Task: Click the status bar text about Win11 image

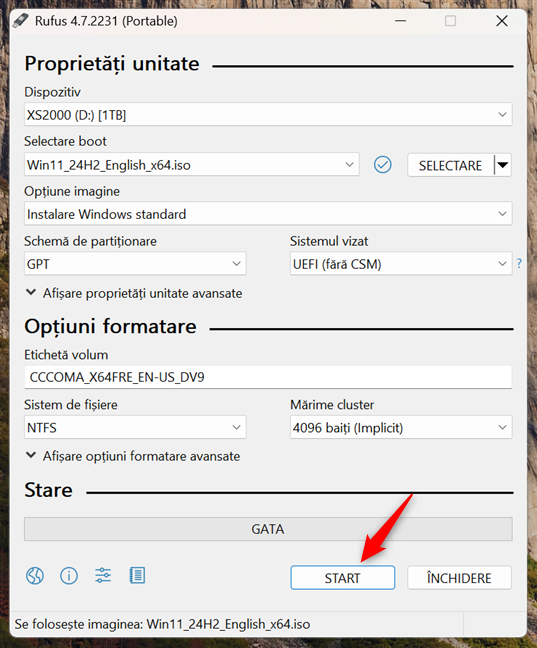Action: (x=162, y=624)
